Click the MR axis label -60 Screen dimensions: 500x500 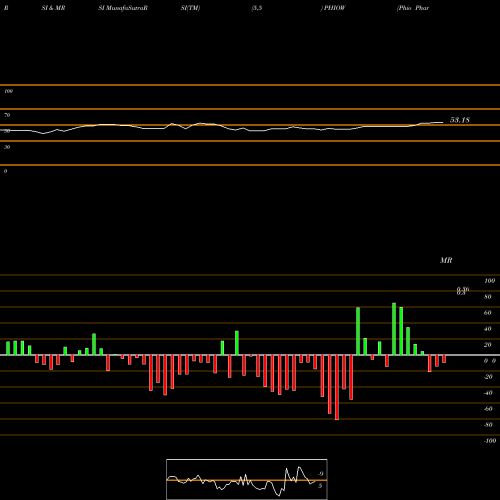pos(488,409)
